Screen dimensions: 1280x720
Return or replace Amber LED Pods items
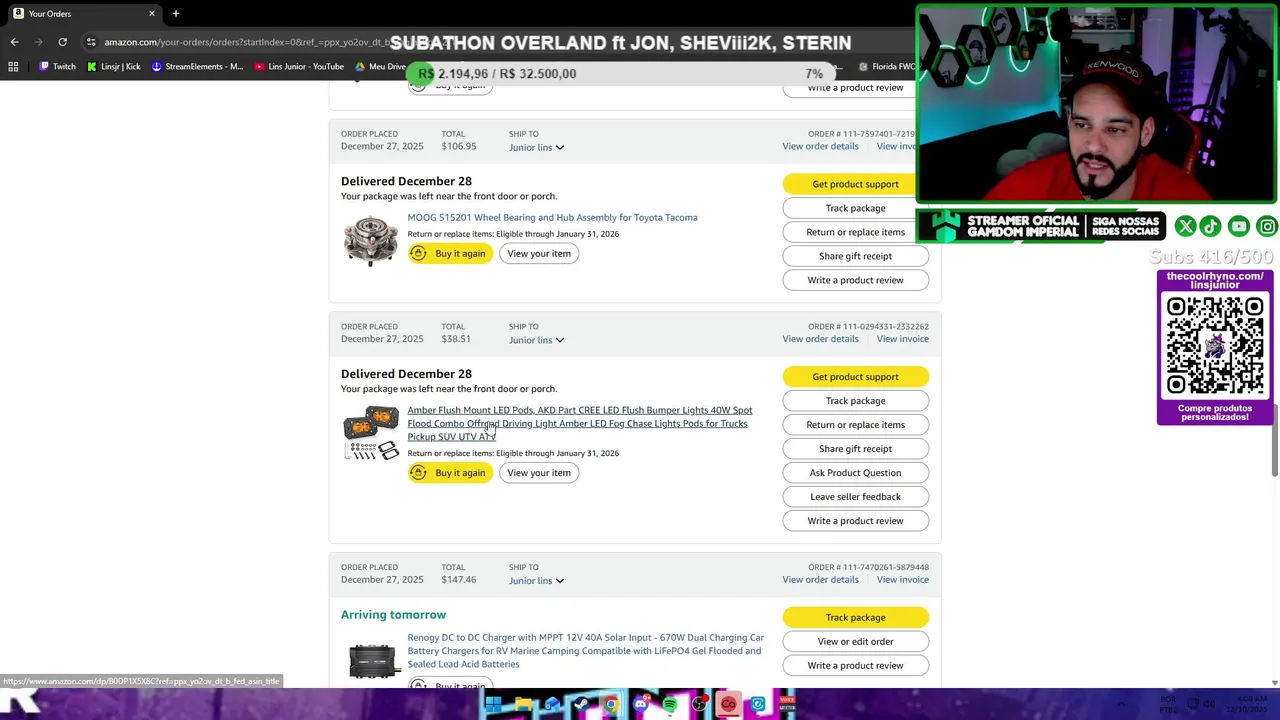point(855,425)
